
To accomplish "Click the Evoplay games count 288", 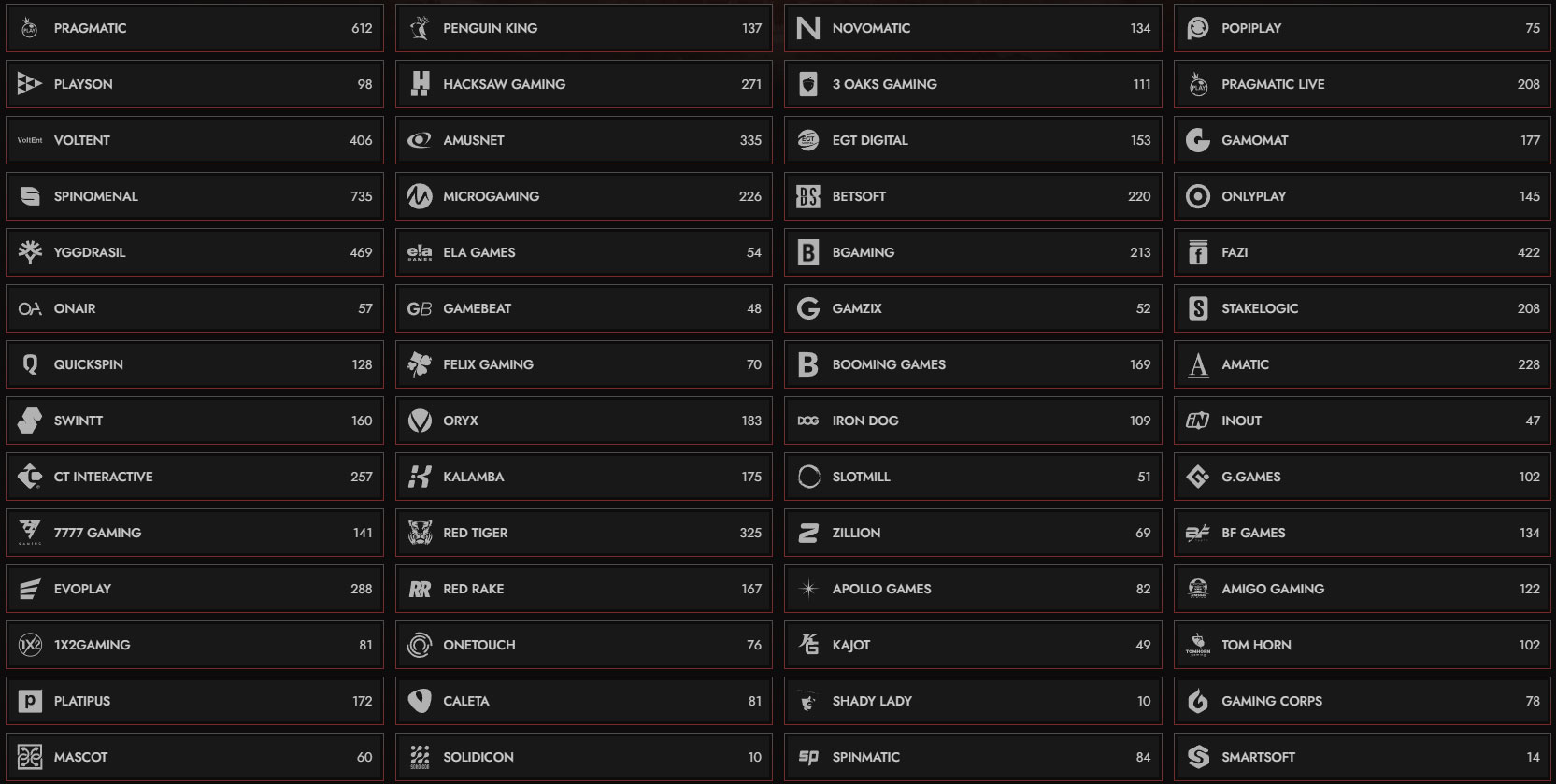I will 361,589.
